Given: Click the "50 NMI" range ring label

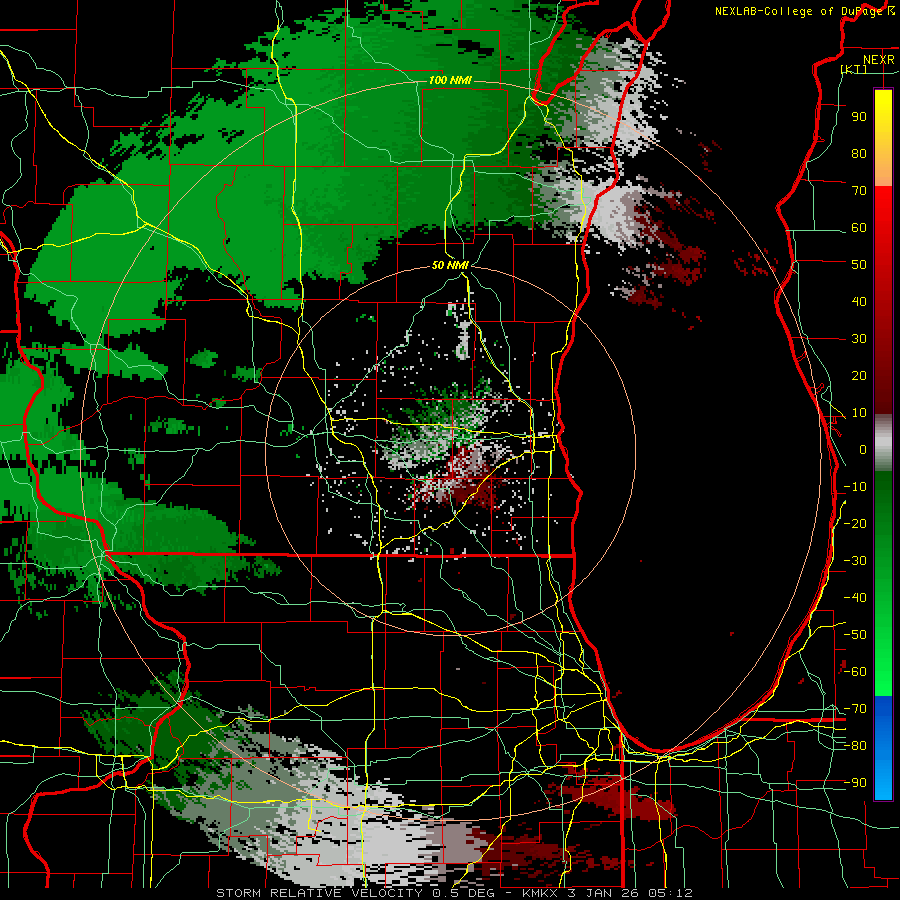Looking at the screenshot, I should click(x=450, y=265).
